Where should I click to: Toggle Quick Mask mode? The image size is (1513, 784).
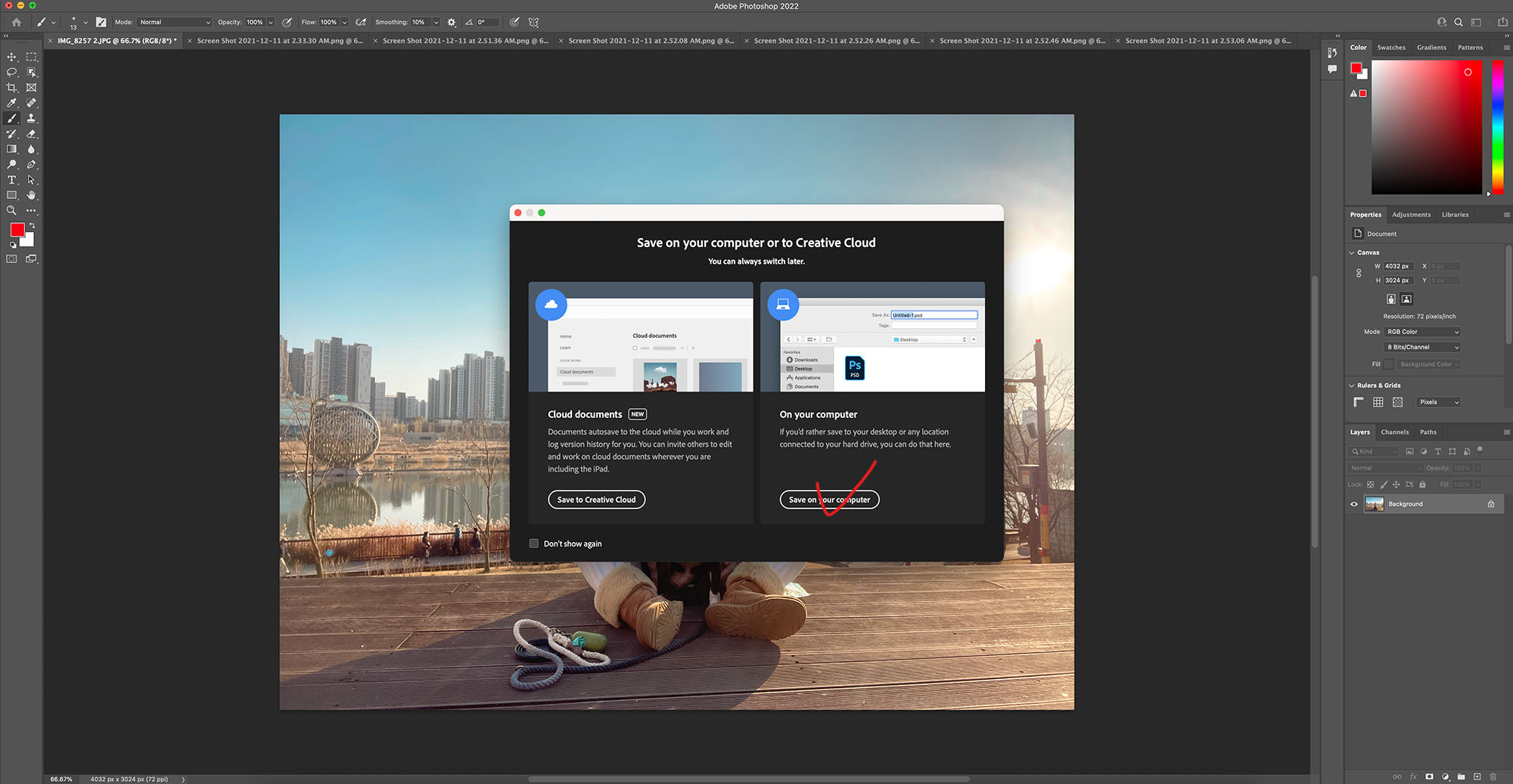click(11, 259)
